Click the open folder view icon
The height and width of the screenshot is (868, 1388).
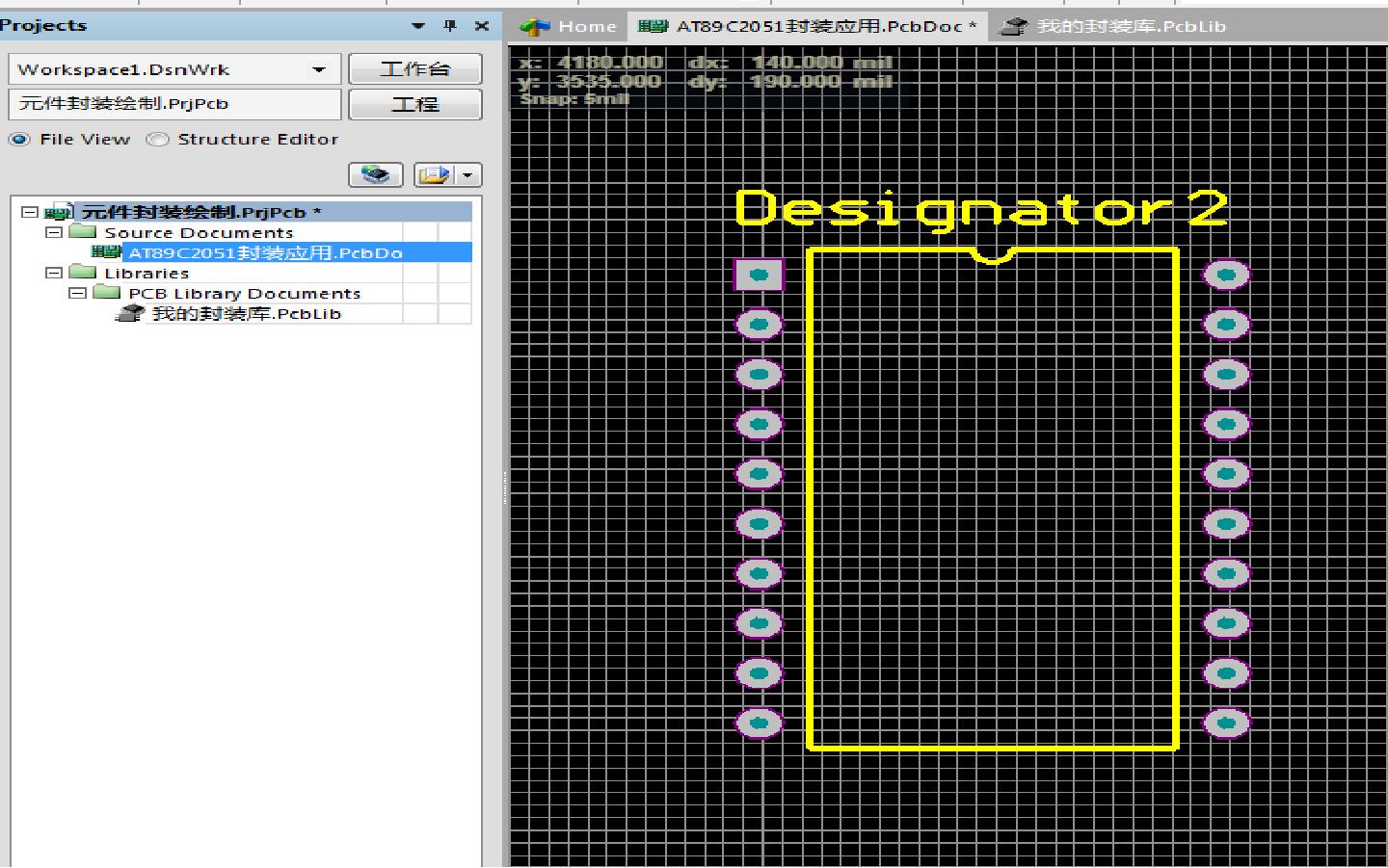(435, 174)
